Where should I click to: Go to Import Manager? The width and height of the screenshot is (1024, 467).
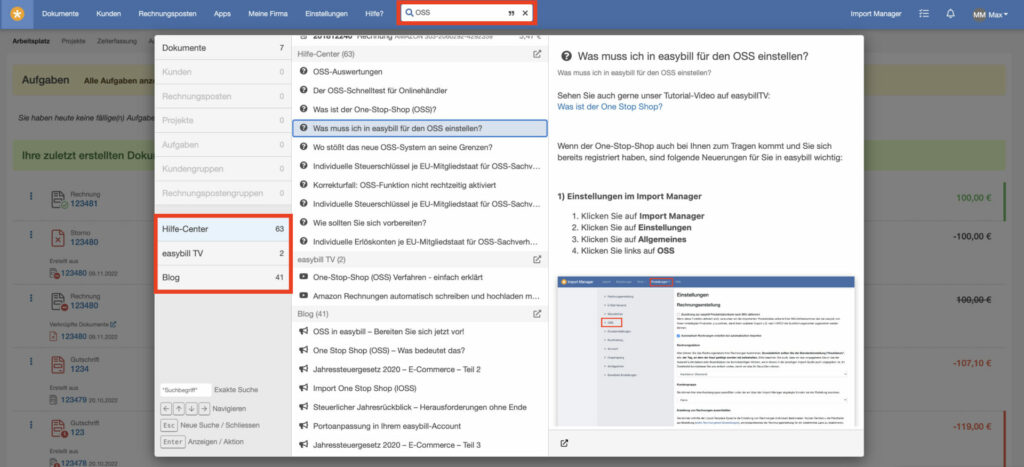coord(876,13)
